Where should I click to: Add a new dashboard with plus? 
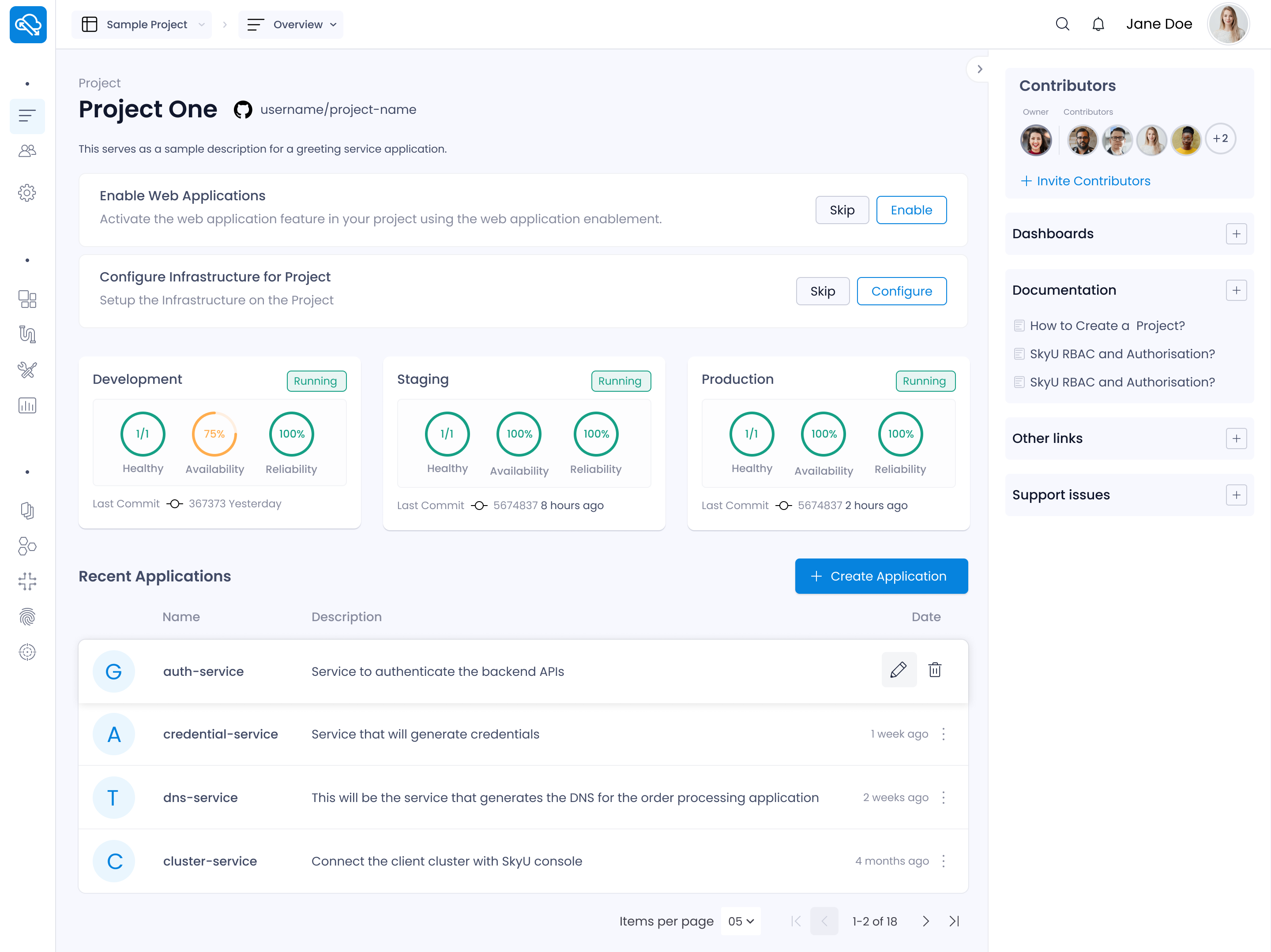[1236, 234]
